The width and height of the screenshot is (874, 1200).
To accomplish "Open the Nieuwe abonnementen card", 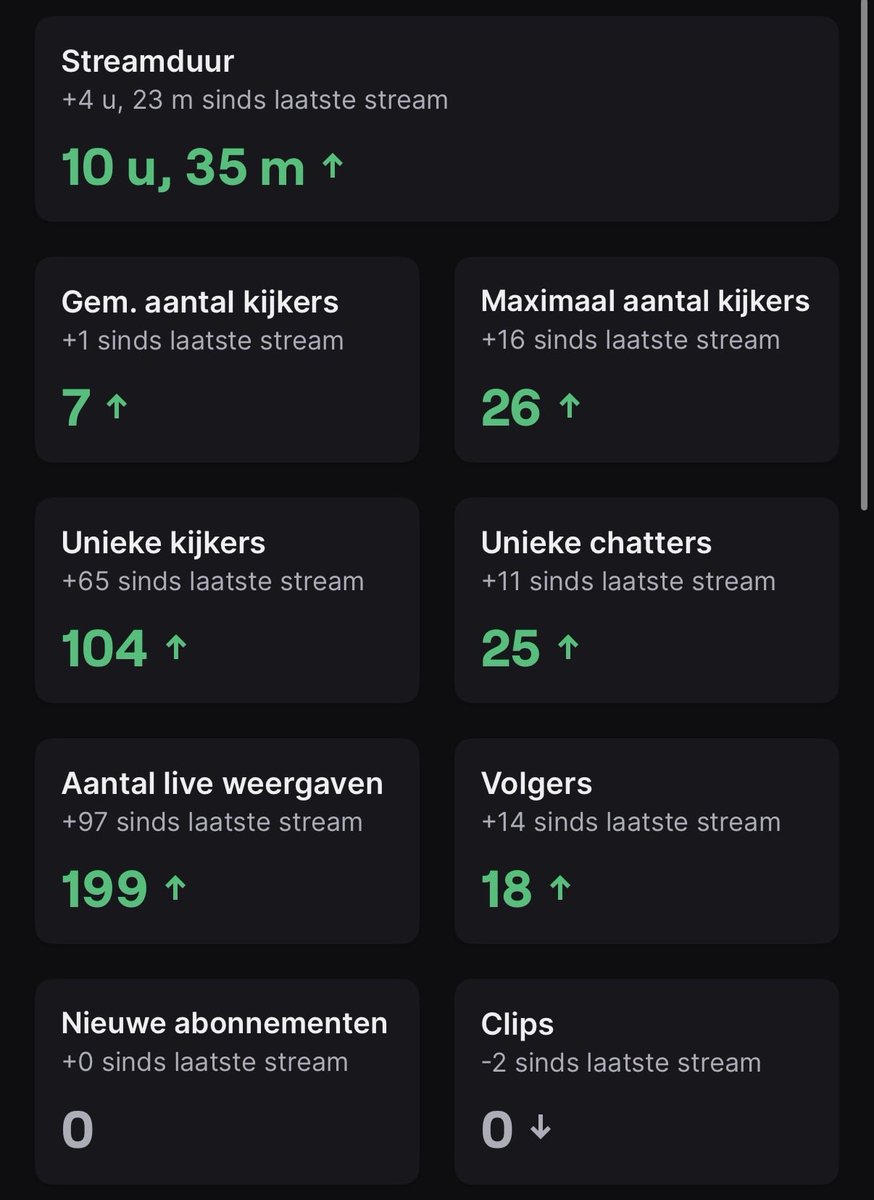I will (227, 1082).
